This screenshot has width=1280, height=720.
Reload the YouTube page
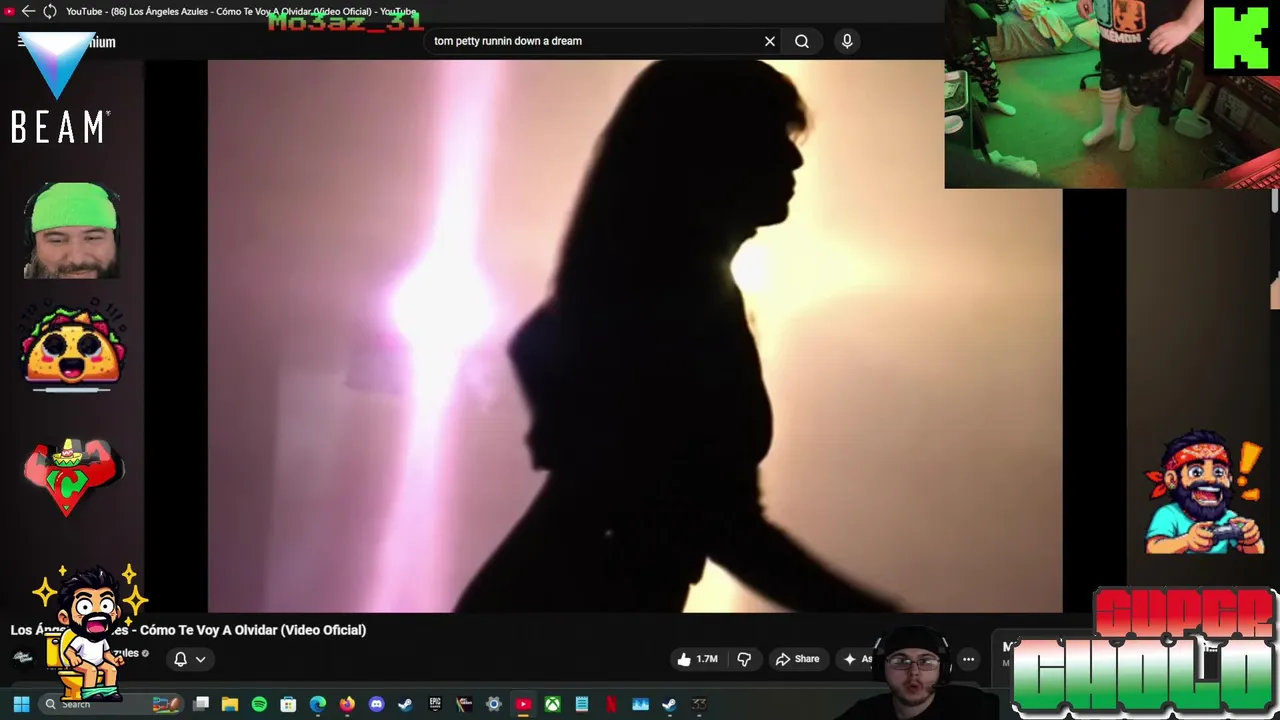click(49, 12)
